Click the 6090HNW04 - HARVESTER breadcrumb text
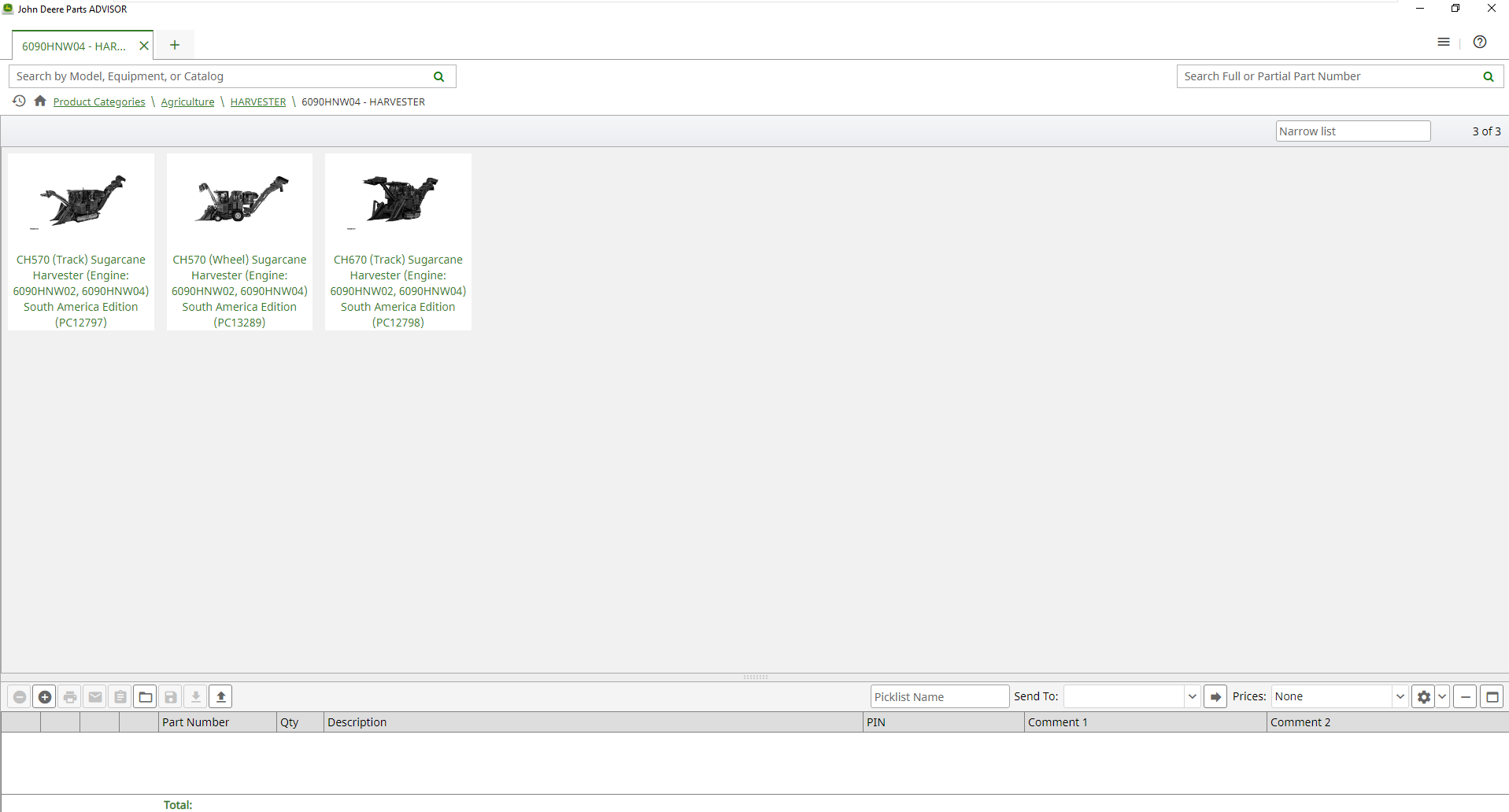 pos(363,102)
